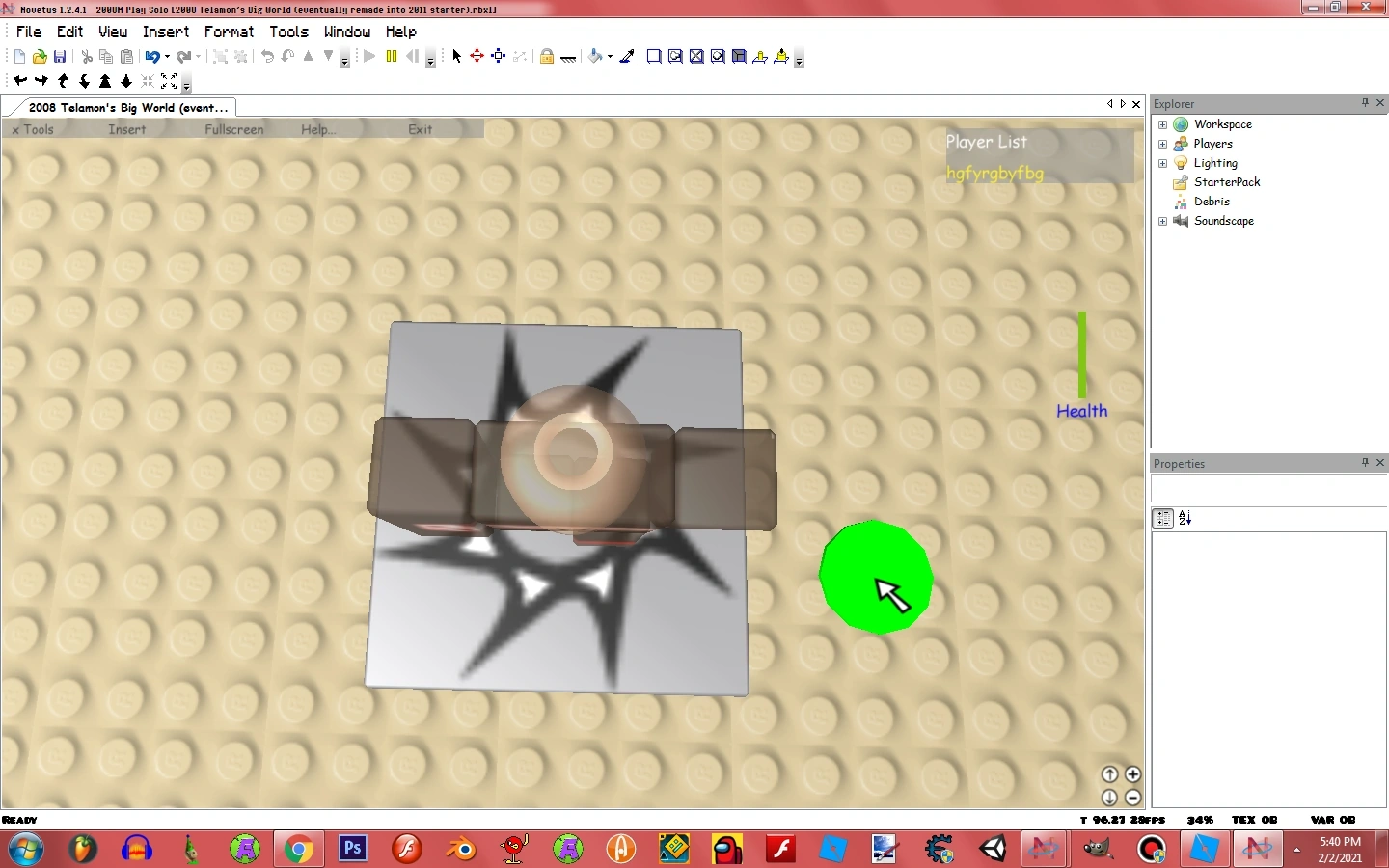
Task: Expand the Workspace node in Explorer
Action: (1162, 124)
